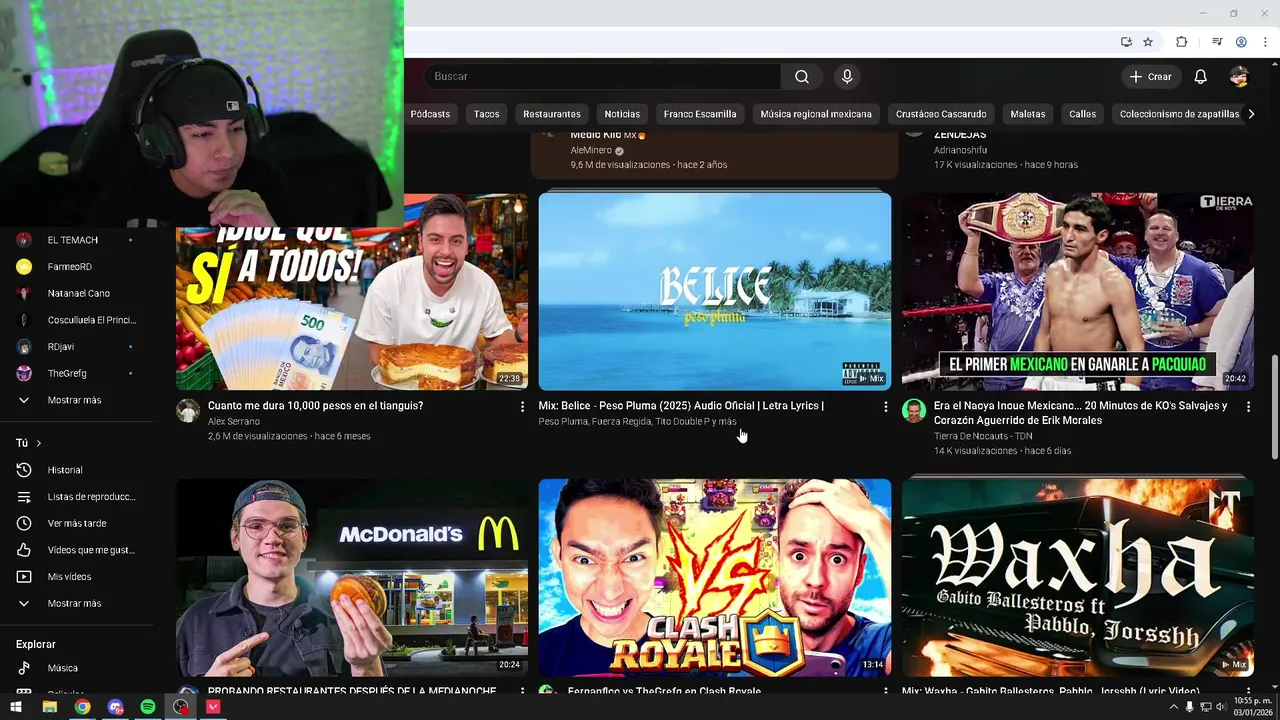Open McDonald's restaurant video thumbnail
1280x720 pixels.
click(x=352, y=577)
